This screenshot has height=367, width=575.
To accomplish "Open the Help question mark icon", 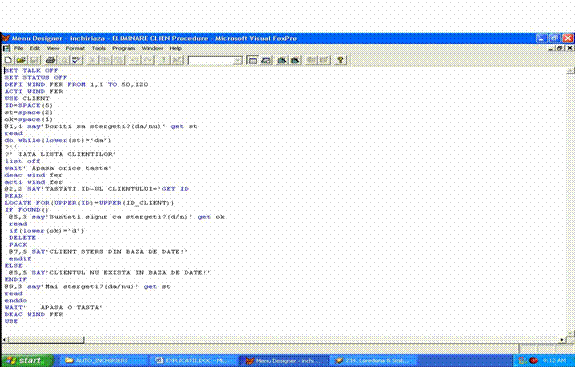I will point(340,60).
